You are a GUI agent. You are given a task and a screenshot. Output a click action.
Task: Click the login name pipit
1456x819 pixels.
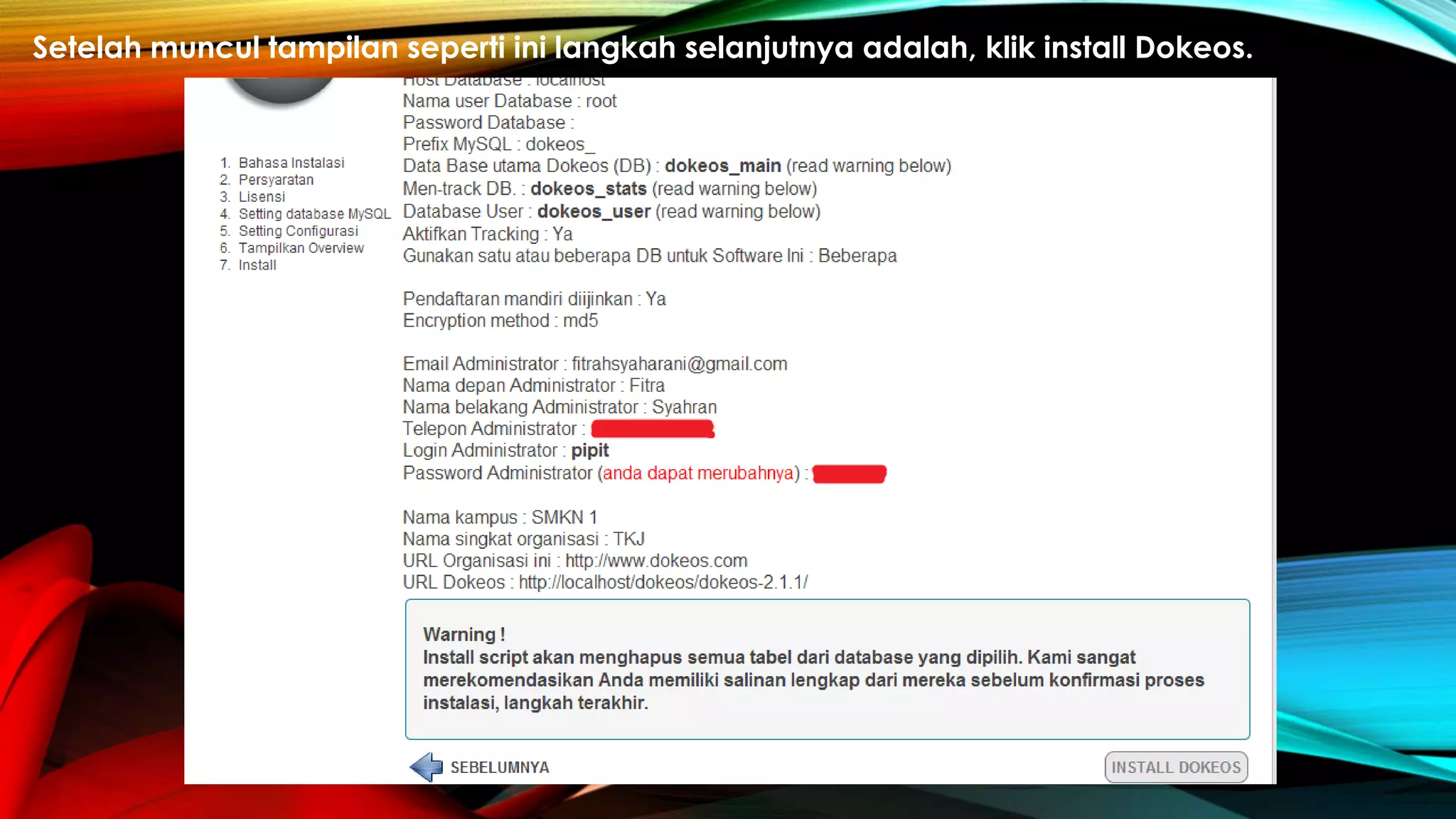[590, 451]
